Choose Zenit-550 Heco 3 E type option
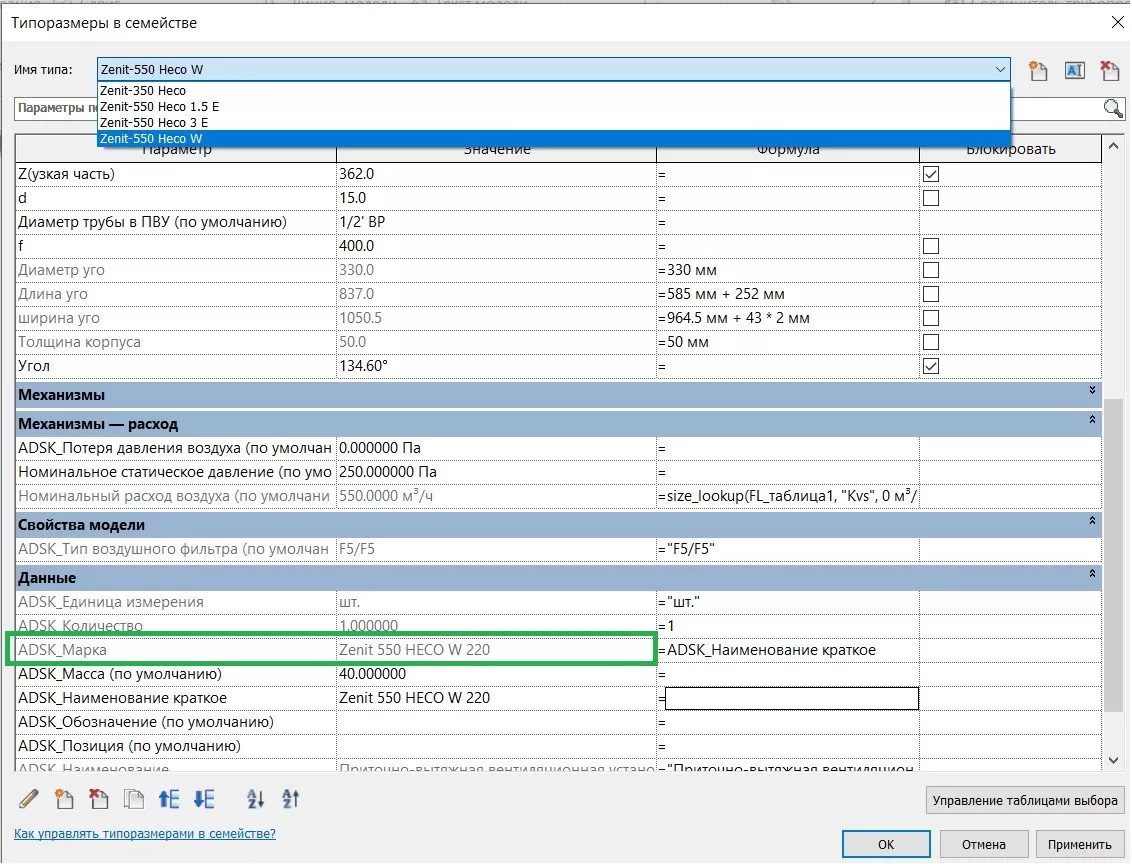Viewport: 1132px width, 864px height. (x=154, y=122)
